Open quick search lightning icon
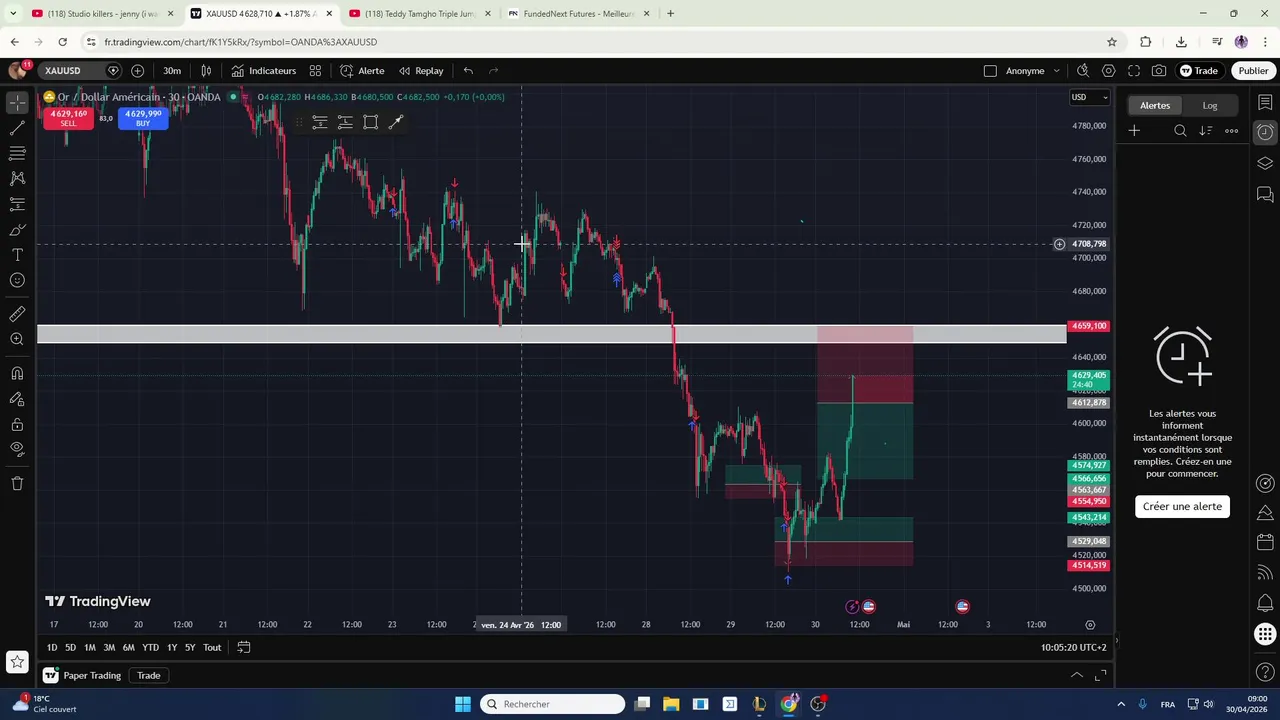The image size is (1280, 720). 1083,71
